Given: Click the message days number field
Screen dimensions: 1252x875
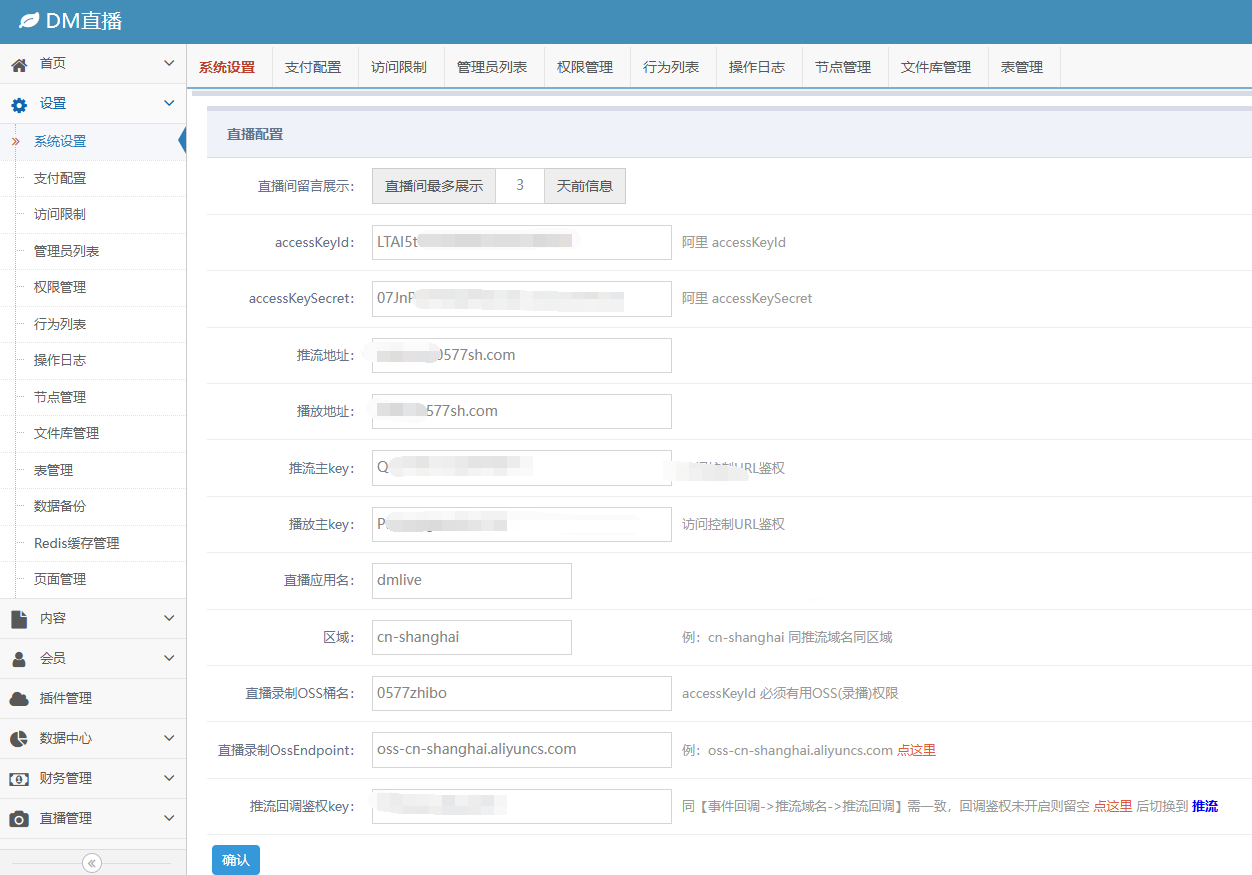Looking at the screenshot, I should point(520,186).
